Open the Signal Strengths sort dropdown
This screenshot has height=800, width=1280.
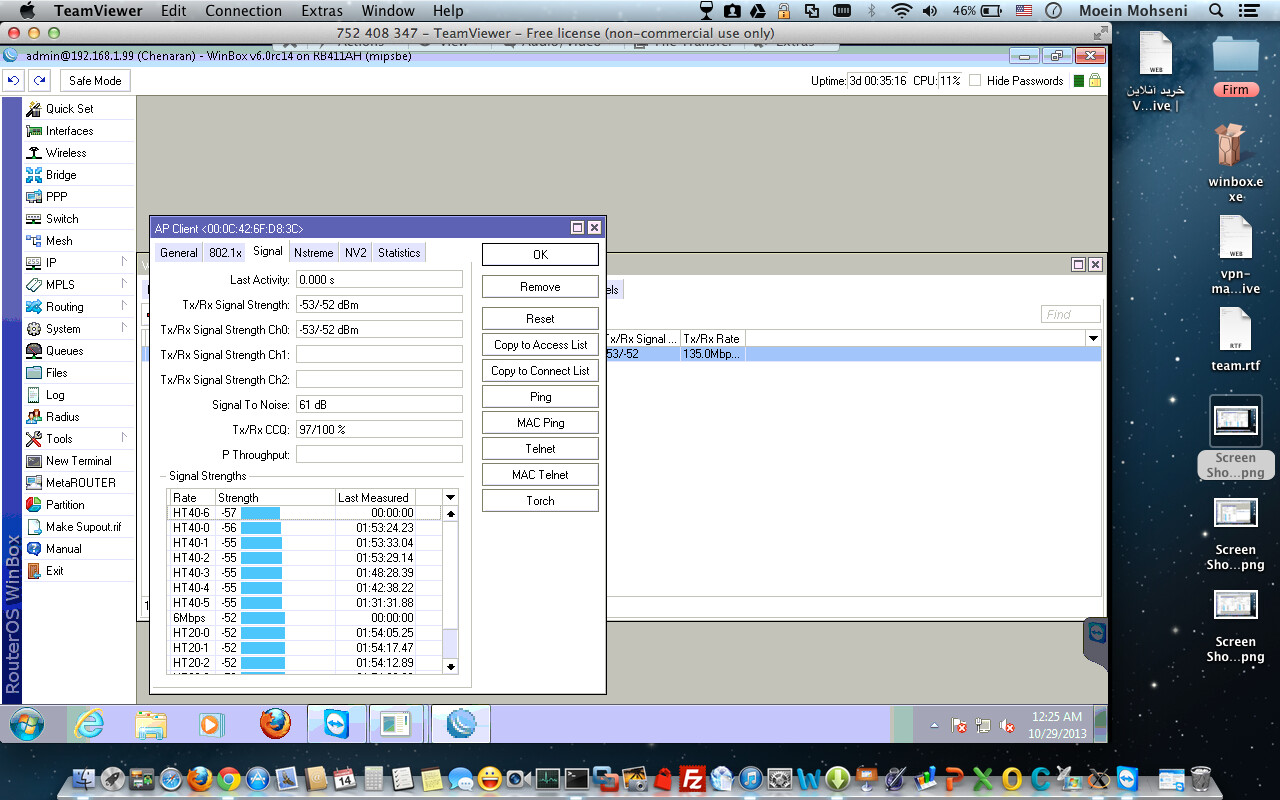click(x=448, y=496)
